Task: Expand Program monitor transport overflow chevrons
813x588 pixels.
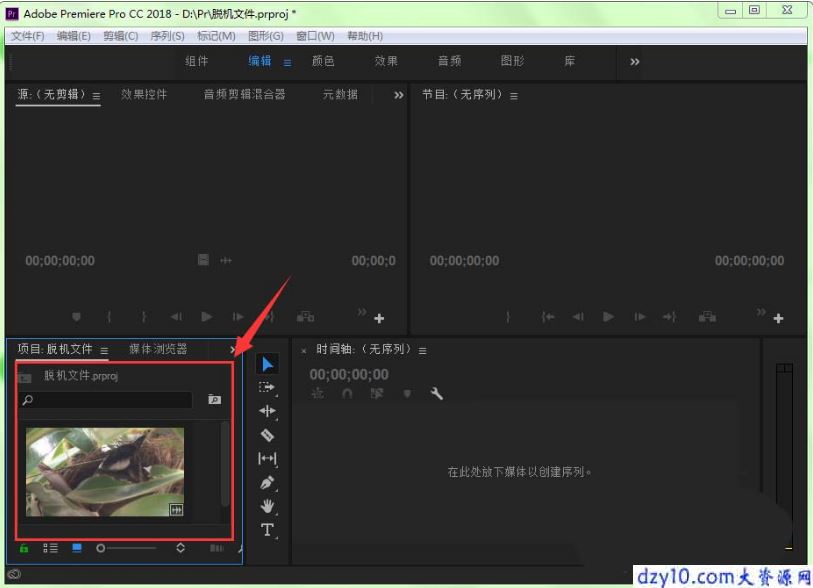Action: click(x=761, y=312)
